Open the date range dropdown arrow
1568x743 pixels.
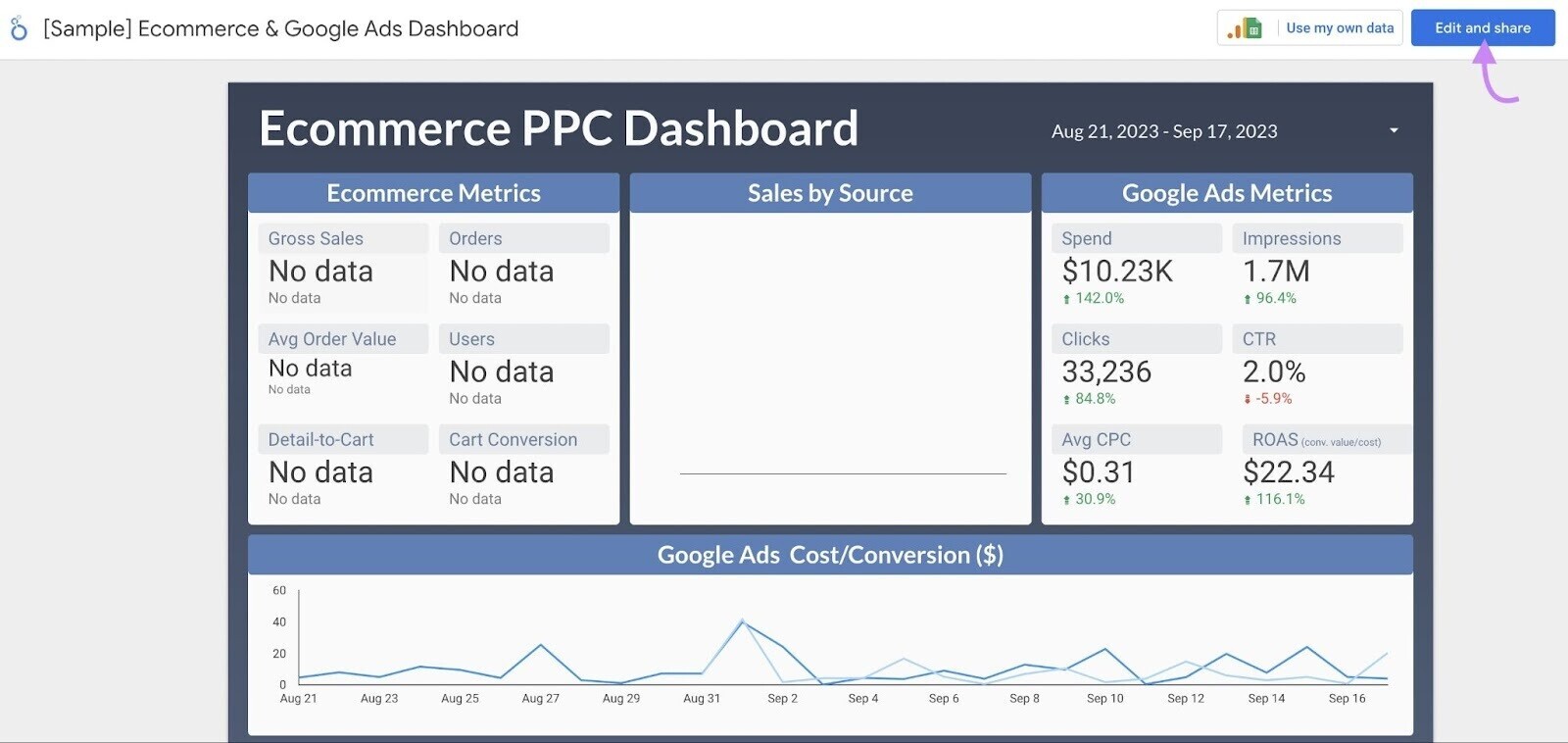(x=1395, y=130)
